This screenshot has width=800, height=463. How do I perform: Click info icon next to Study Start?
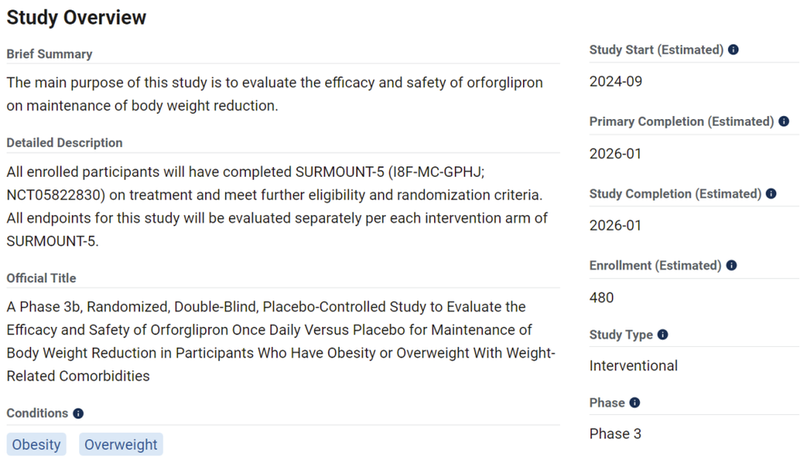734,50
